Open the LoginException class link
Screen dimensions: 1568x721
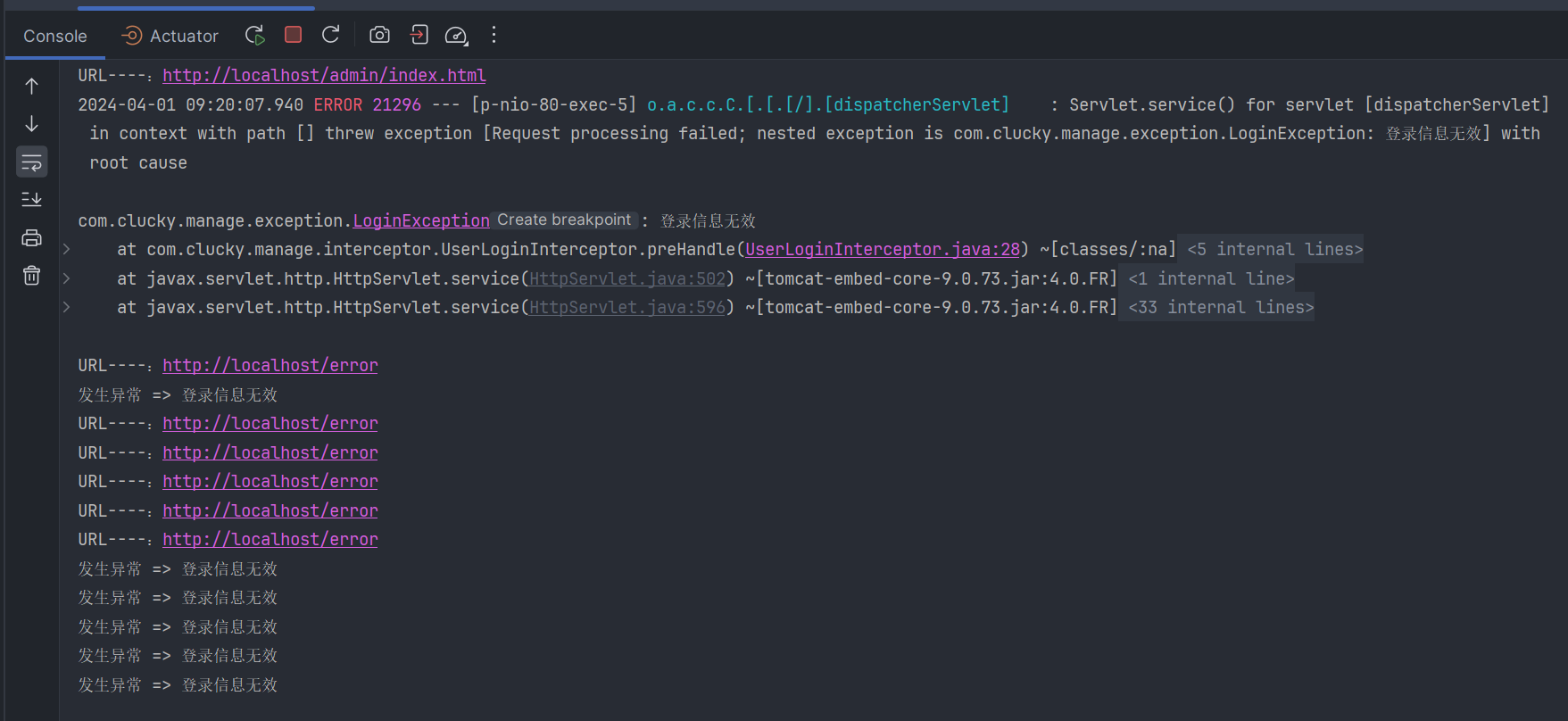pos(421,220)
